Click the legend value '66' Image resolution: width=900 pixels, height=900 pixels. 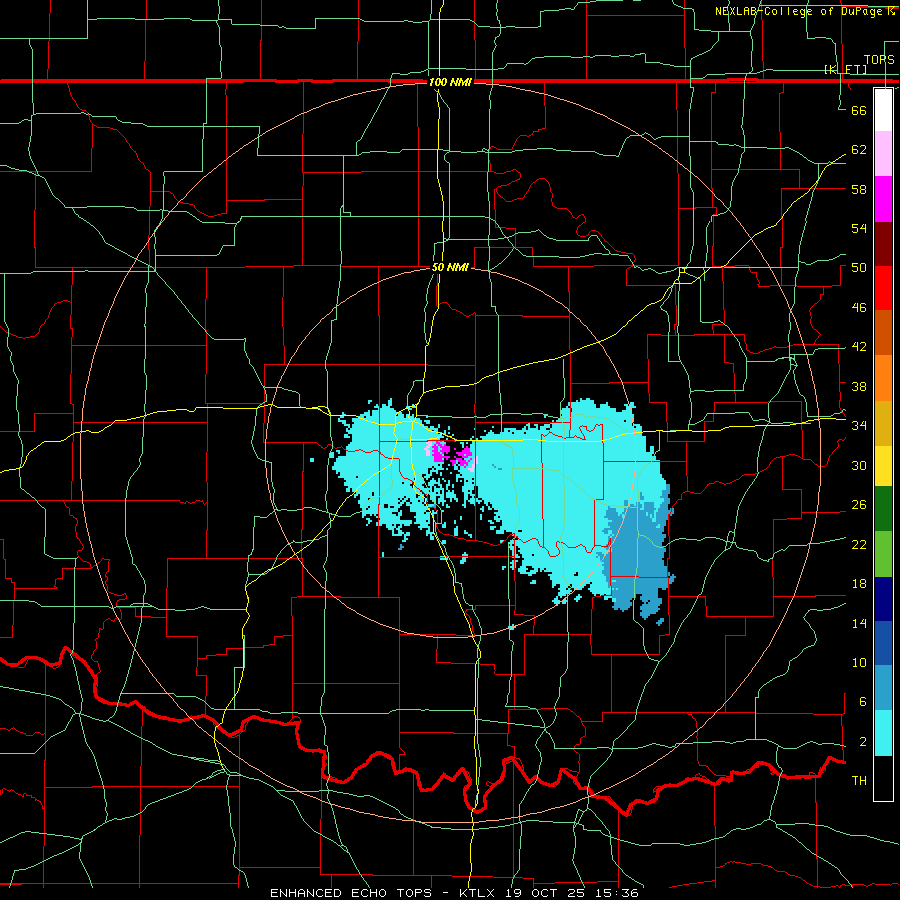pyautogui.click(x=859, y=110)
